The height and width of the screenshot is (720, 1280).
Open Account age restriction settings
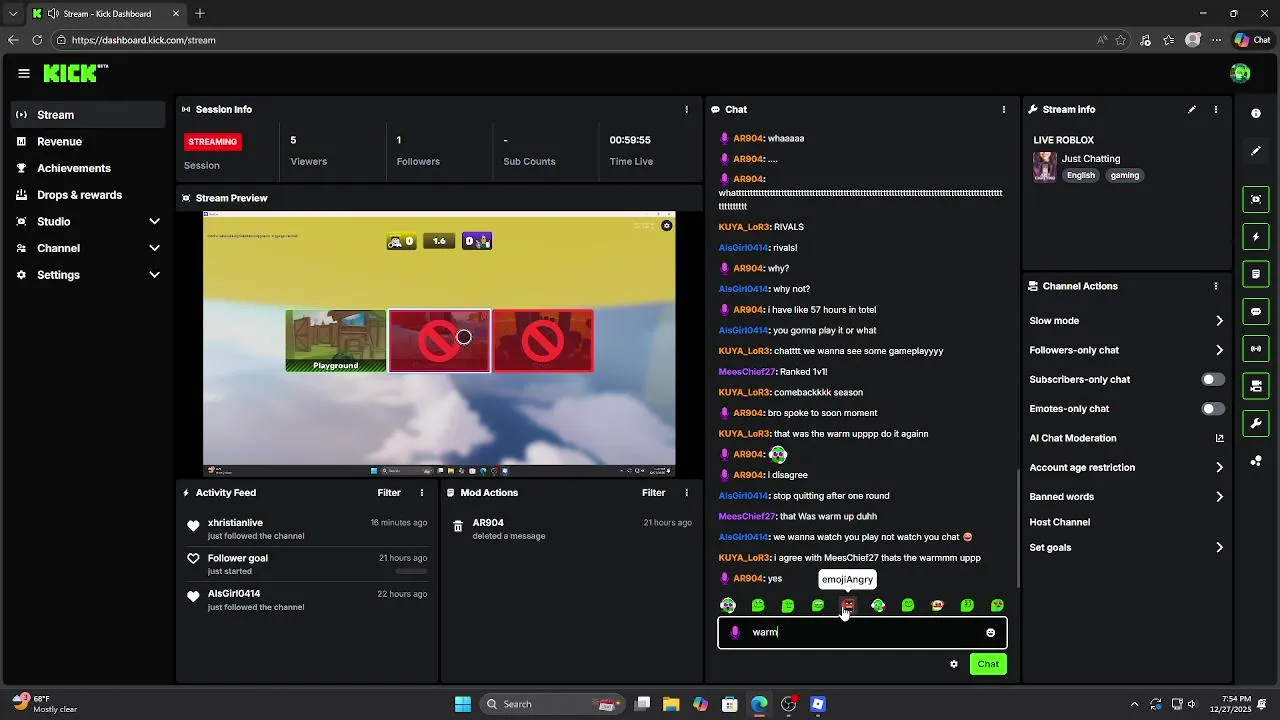coord(1127,467)
